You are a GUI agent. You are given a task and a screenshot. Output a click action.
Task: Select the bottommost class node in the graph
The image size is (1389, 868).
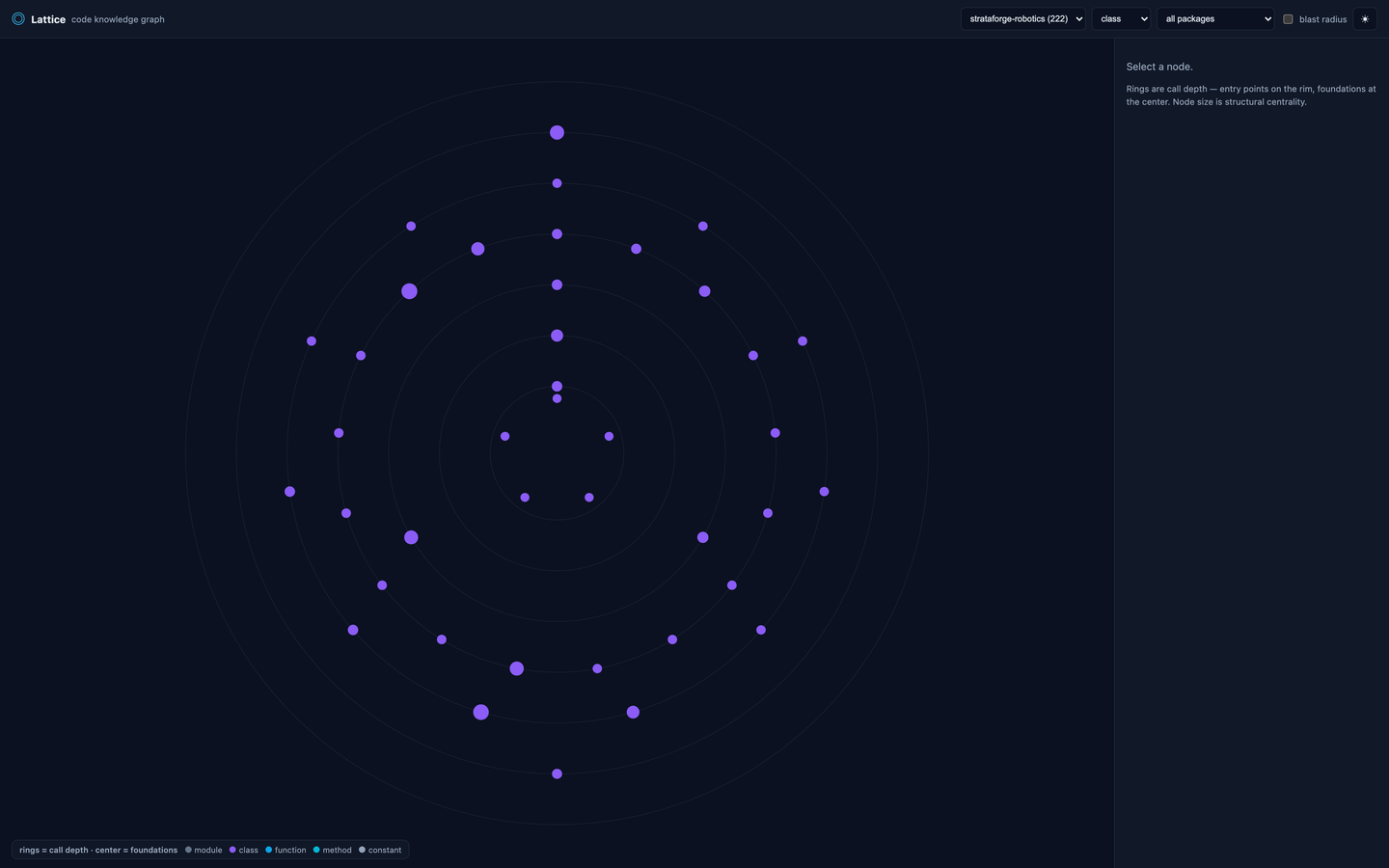(x=557, y=773)
